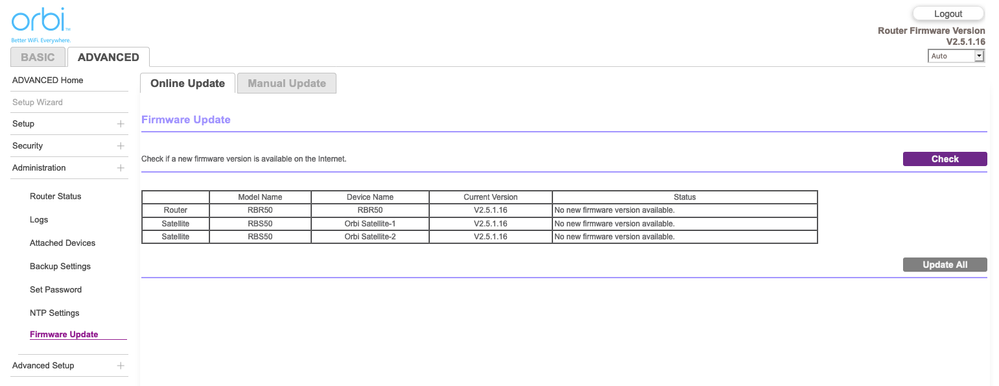Click the Check firmware button

[x=945, y=159]
